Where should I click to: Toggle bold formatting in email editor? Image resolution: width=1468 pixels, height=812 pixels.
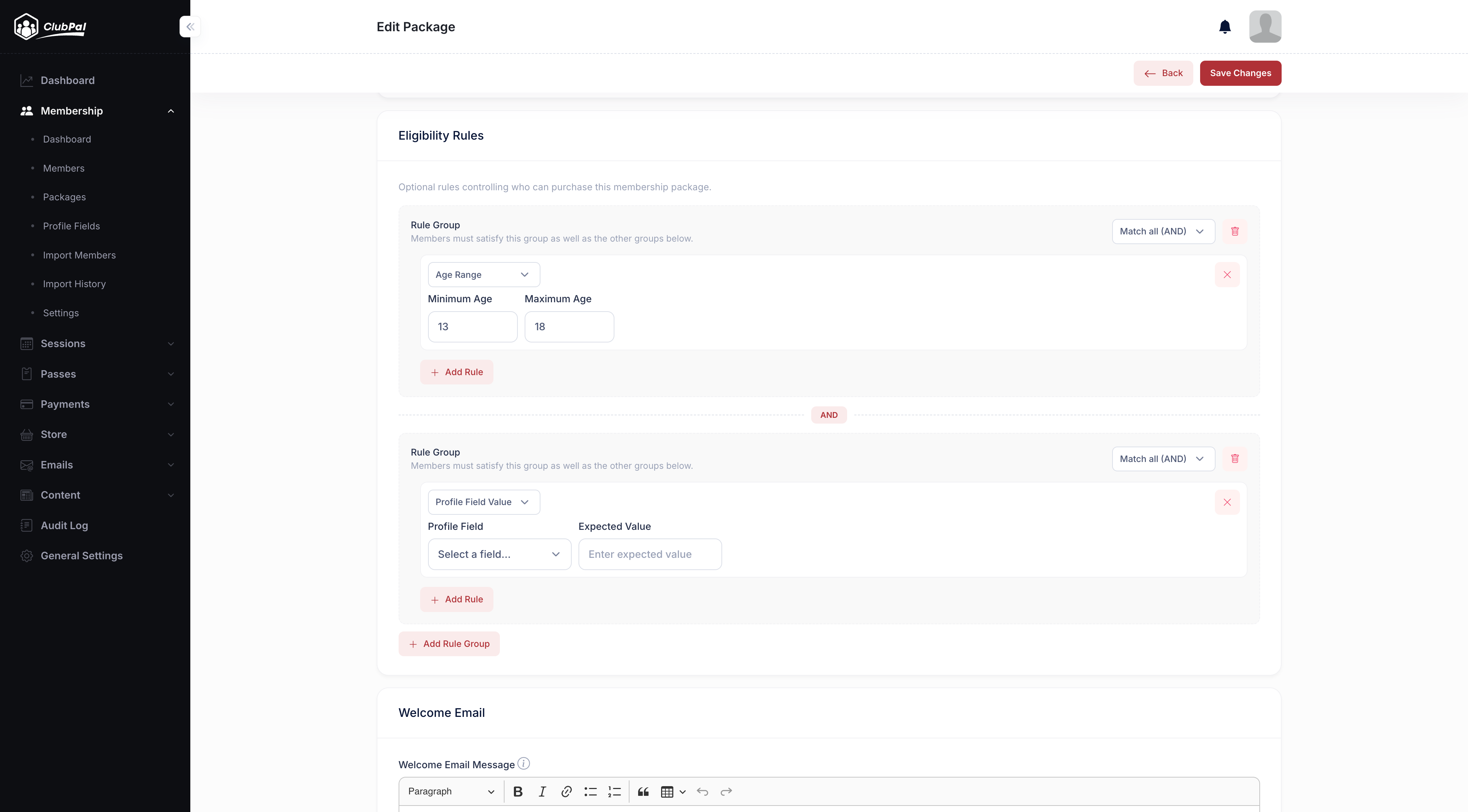pos(517,792)
